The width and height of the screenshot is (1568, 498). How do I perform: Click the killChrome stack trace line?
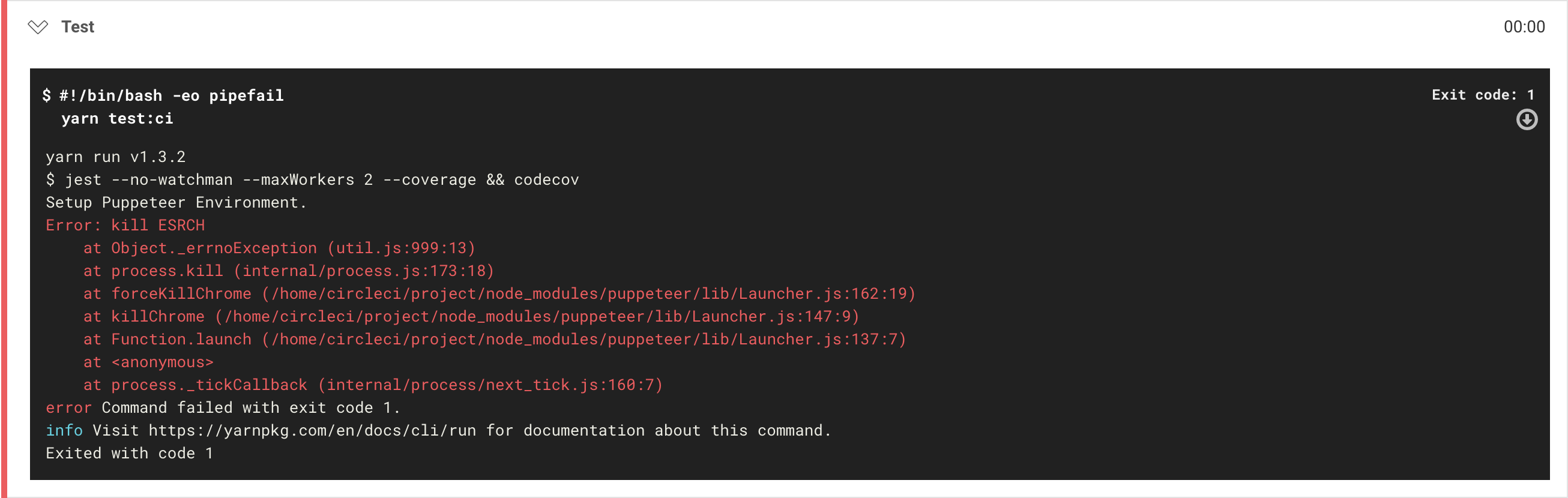pos(471,317)
